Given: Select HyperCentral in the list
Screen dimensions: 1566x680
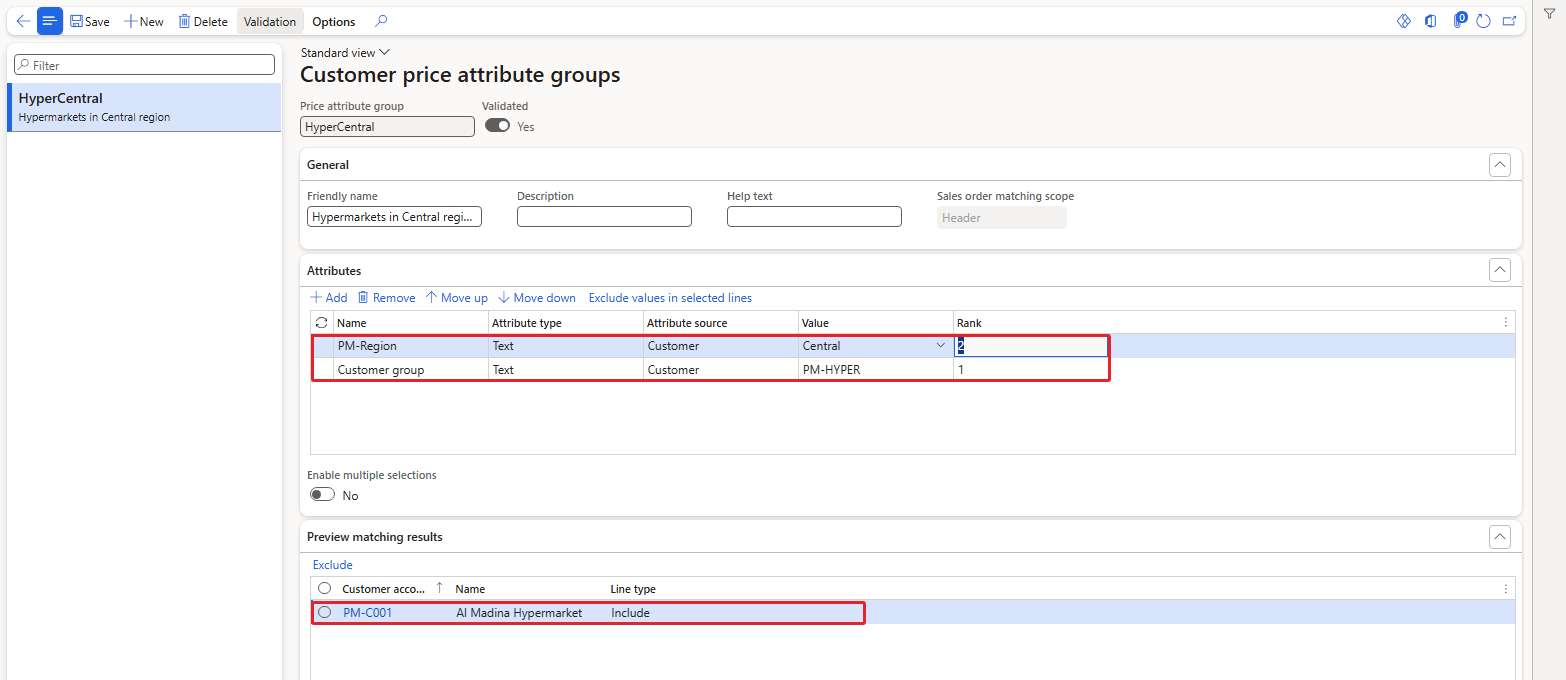Looking at the screenshot, I should [x=144, y=107].
